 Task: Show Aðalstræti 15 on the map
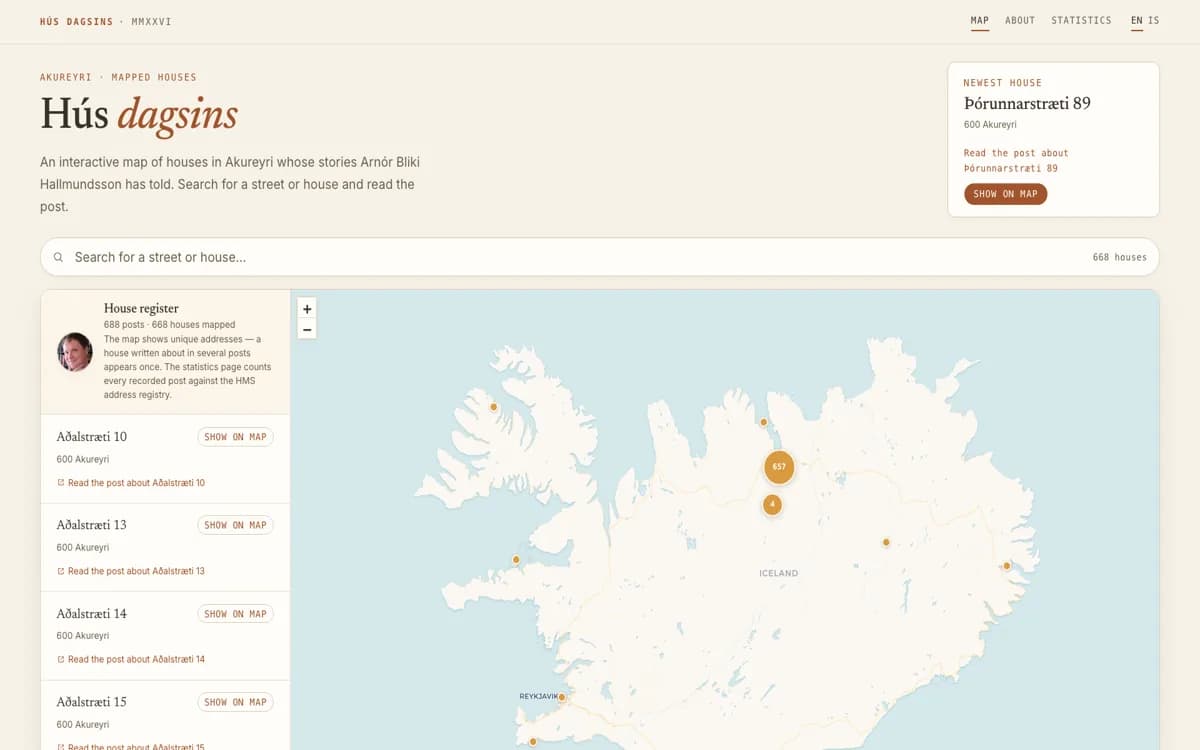tap(235, 702)
